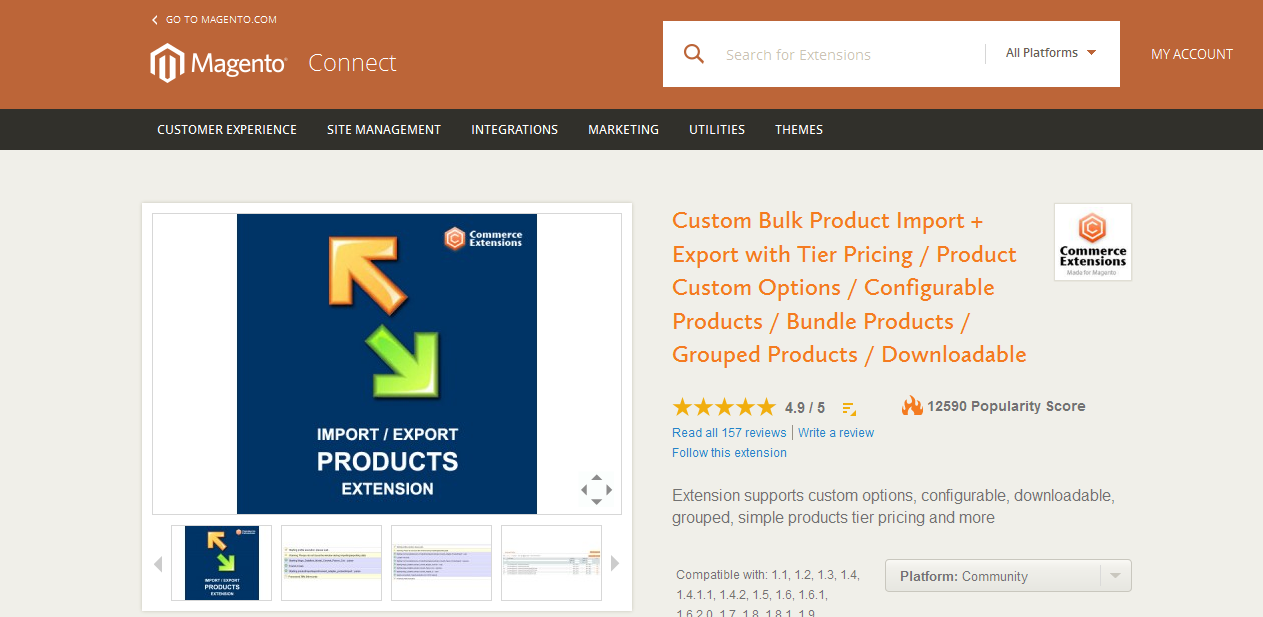1263x617 pixels.
Task: Click the Connect header text
Action: pos(352,63)
